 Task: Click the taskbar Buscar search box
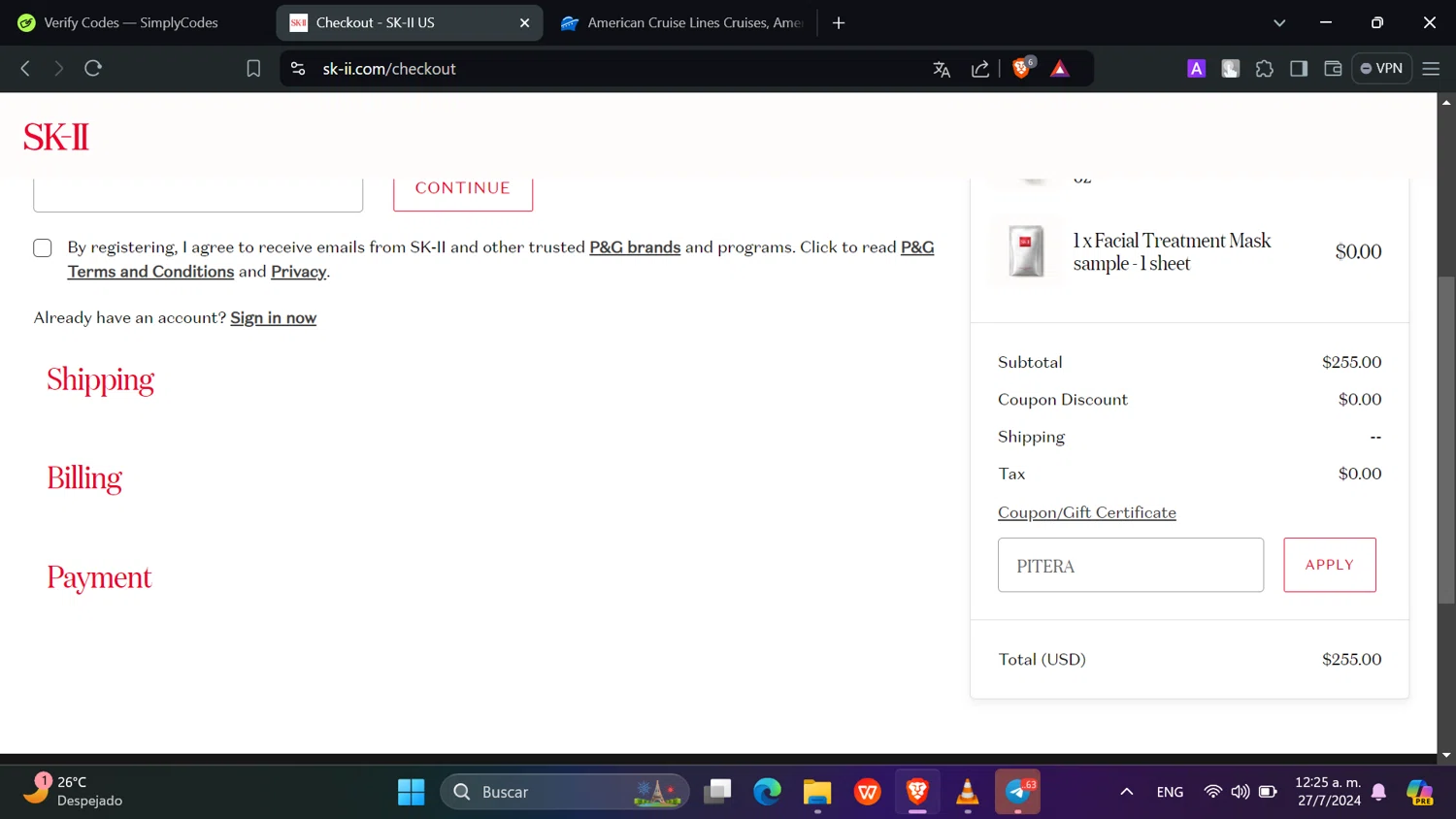[565, 792]
